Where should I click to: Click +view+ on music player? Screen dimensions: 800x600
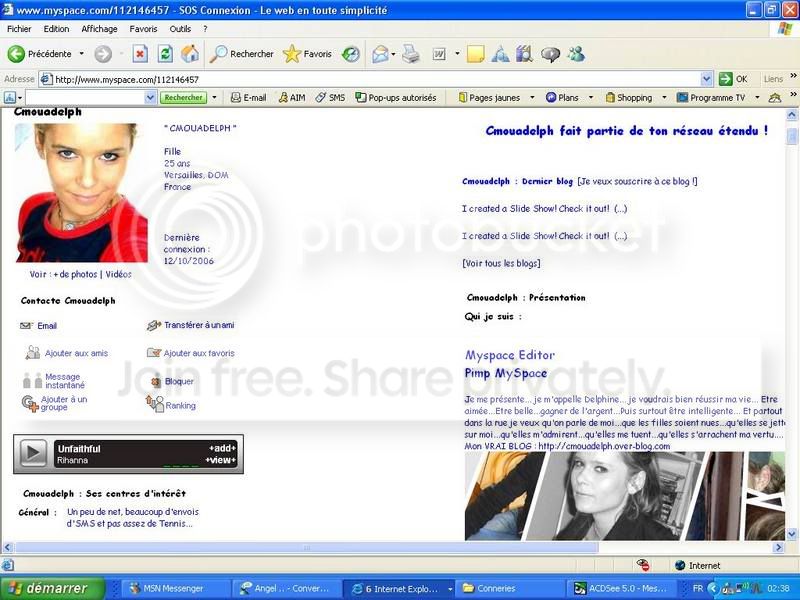pos(220,460)
